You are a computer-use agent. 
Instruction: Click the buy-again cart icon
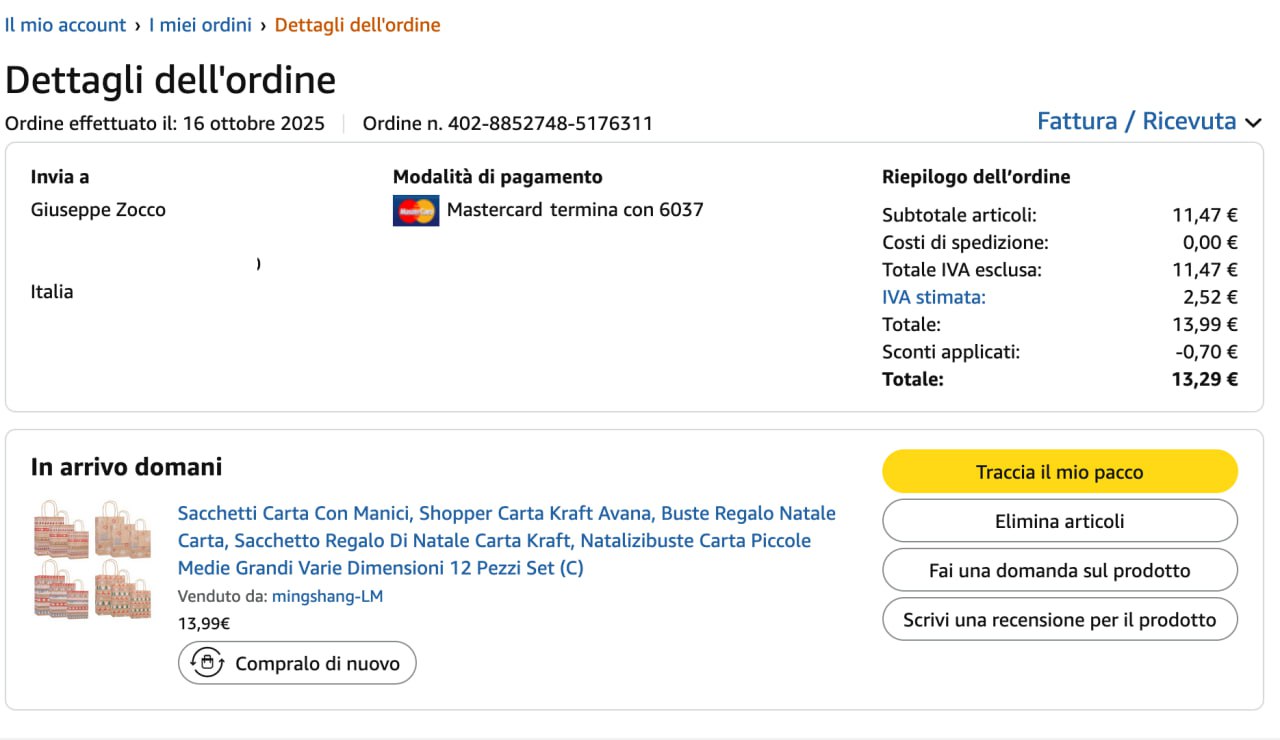point(207,663)
